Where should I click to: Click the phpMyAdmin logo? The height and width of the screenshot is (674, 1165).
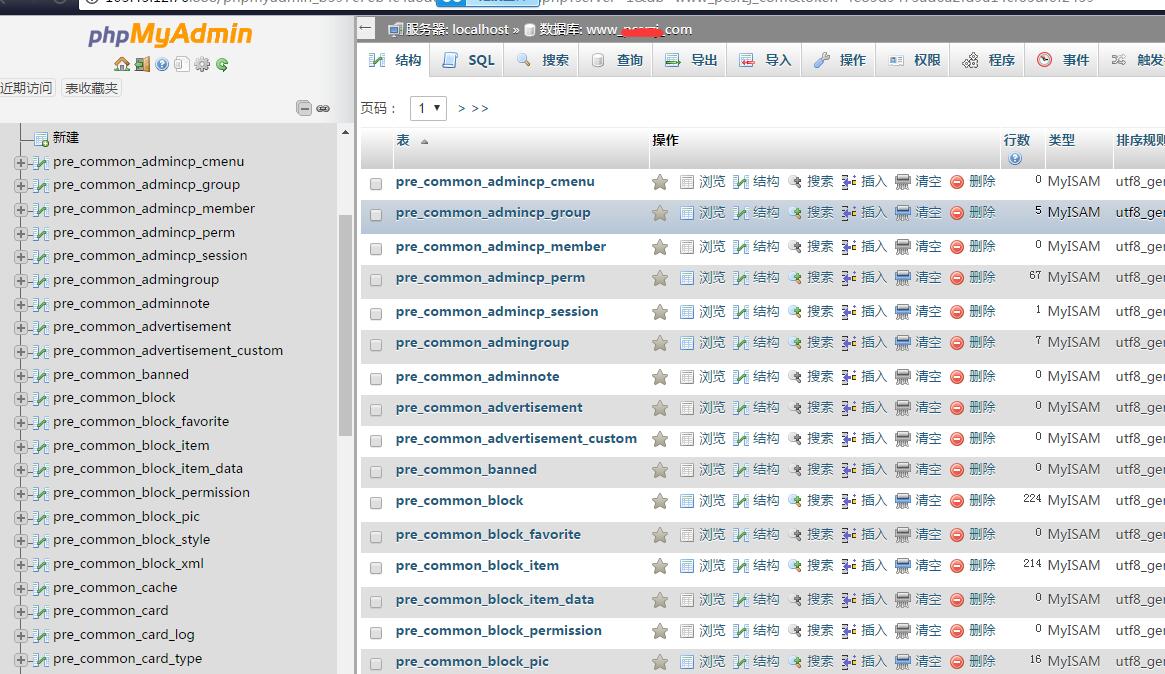pos(170,35)
